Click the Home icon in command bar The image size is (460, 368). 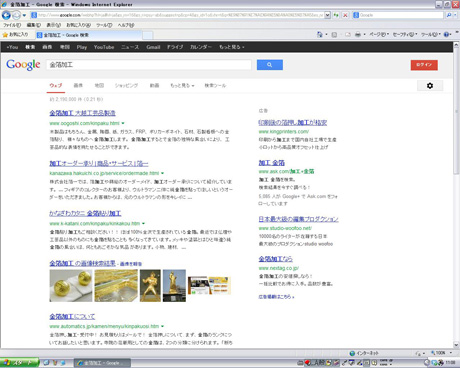pos(320,34)
